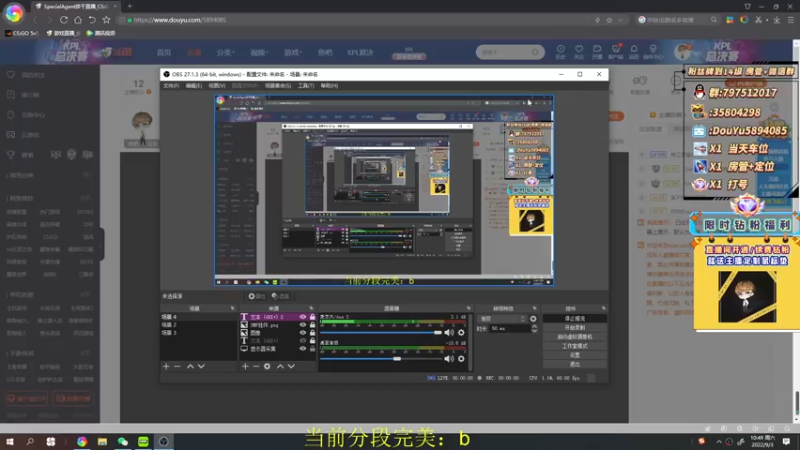
Task: Go to browser home page icon
Action: (78, 20)
